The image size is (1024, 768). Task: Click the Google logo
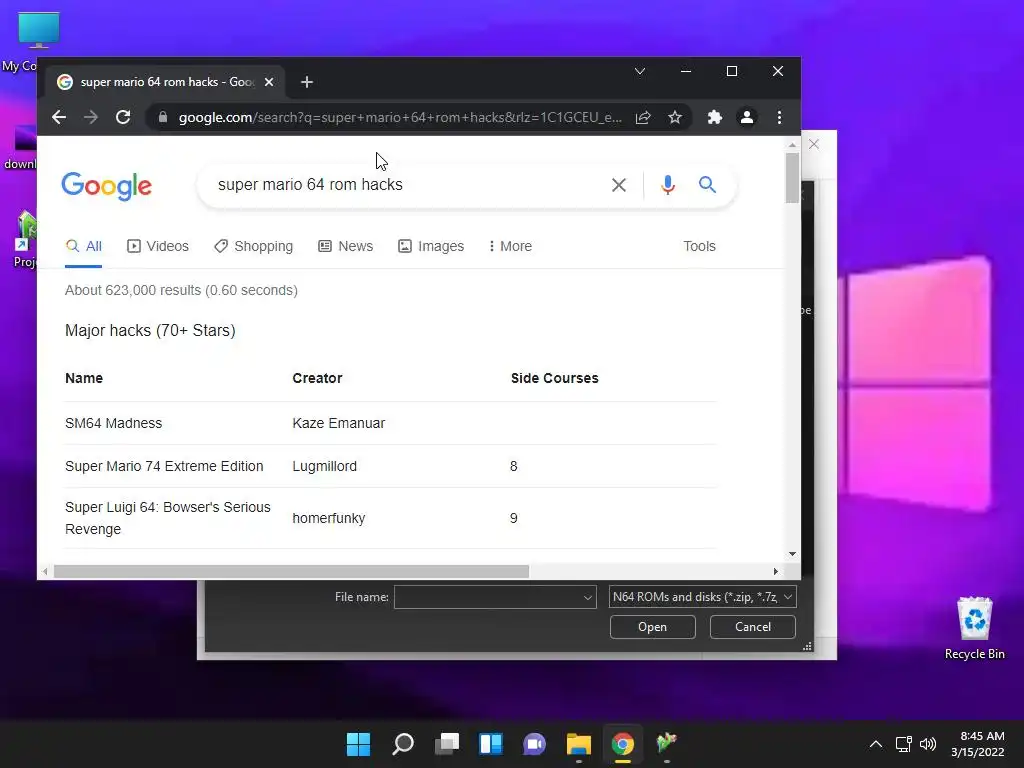106,186
